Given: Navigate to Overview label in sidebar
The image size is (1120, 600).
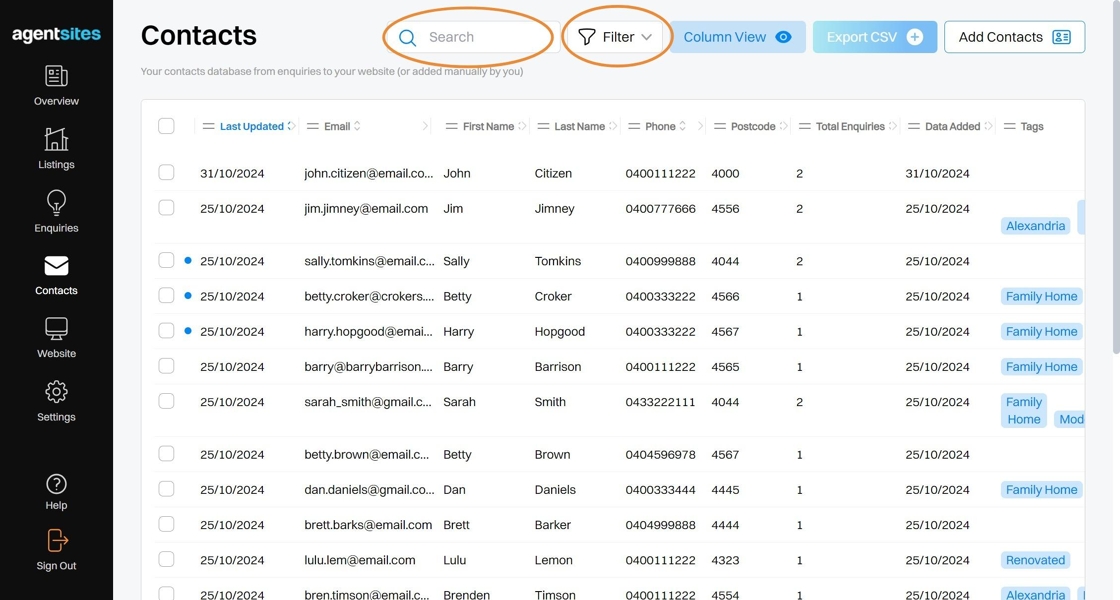Looking at the screenshot, I should click(56, 101).
